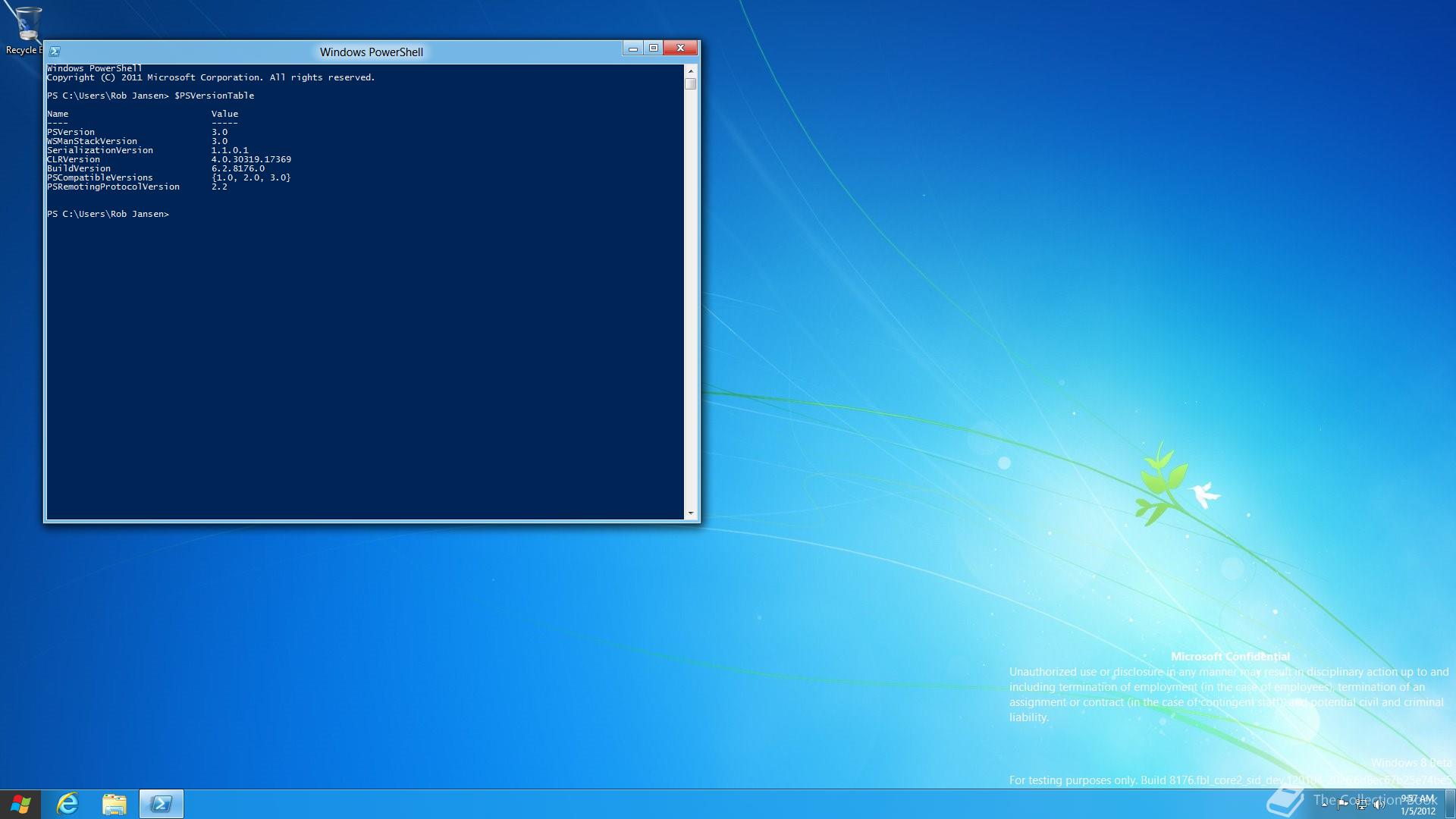1456x819 pixels.
Task: Click the "$PSVersionTable" command text
Action: click(215, 96)
